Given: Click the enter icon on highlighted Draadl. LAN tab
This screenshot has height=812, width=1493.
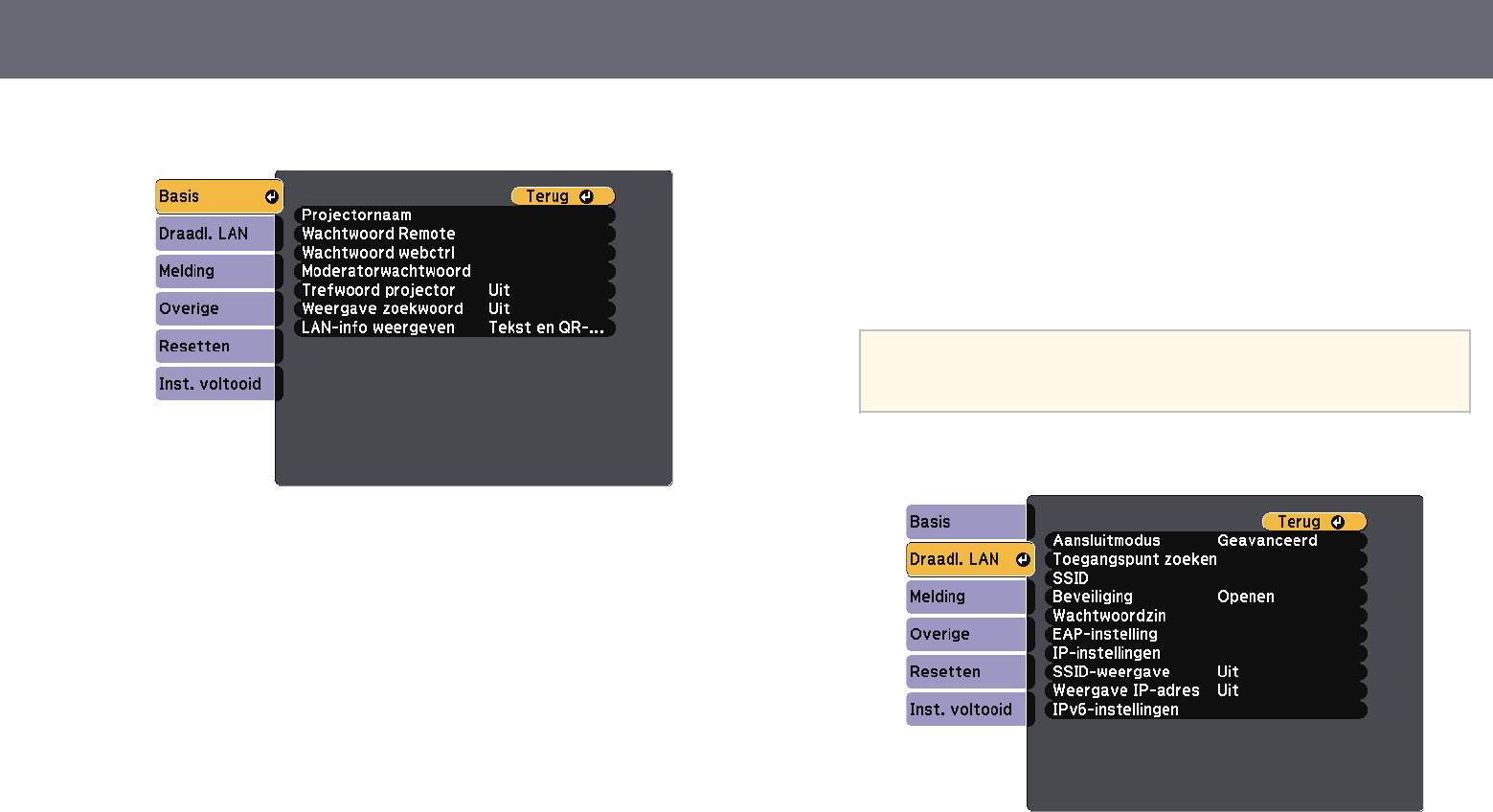Looking at the screenshot, I should point(1023,560).
